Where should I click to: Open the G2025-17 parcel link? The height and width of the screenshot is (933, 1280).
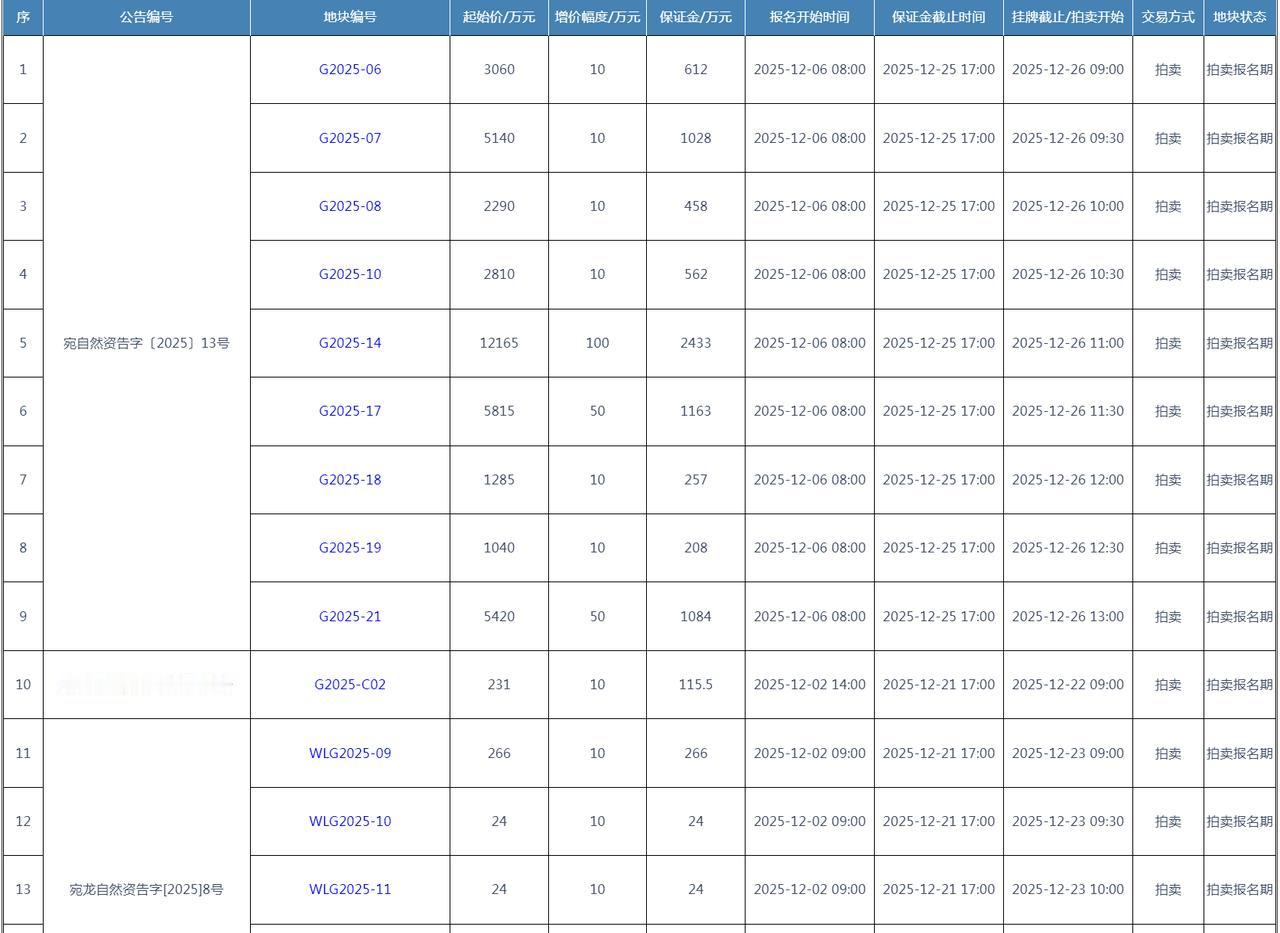tap(350, 411)
